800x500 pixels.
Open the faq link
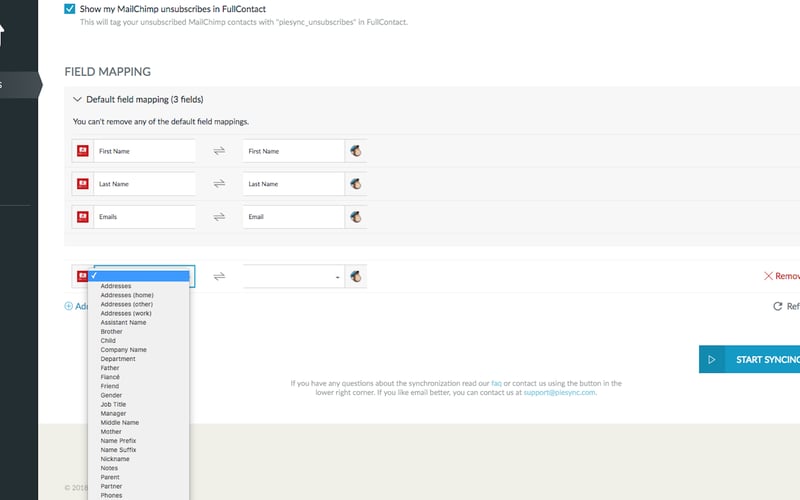pos(496,383)
